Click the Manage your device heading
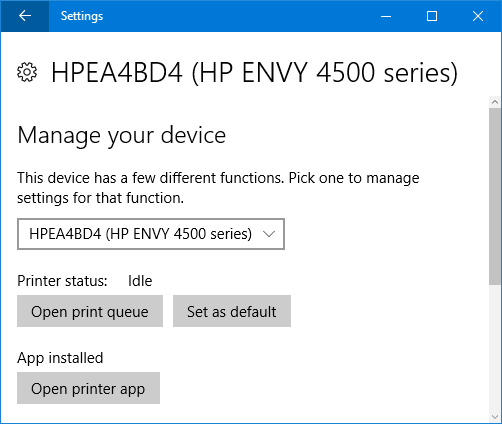 (x=122, y=136)
